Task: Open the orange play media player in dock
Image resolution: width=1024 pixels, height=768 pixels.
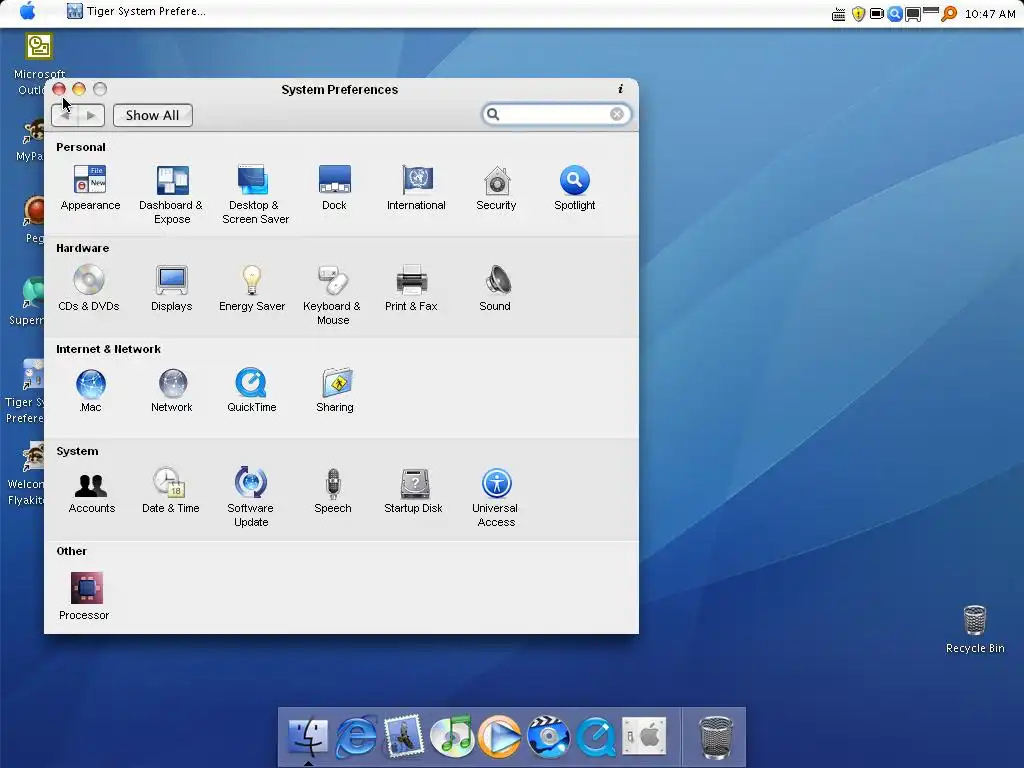Action: tap(500, 736)
